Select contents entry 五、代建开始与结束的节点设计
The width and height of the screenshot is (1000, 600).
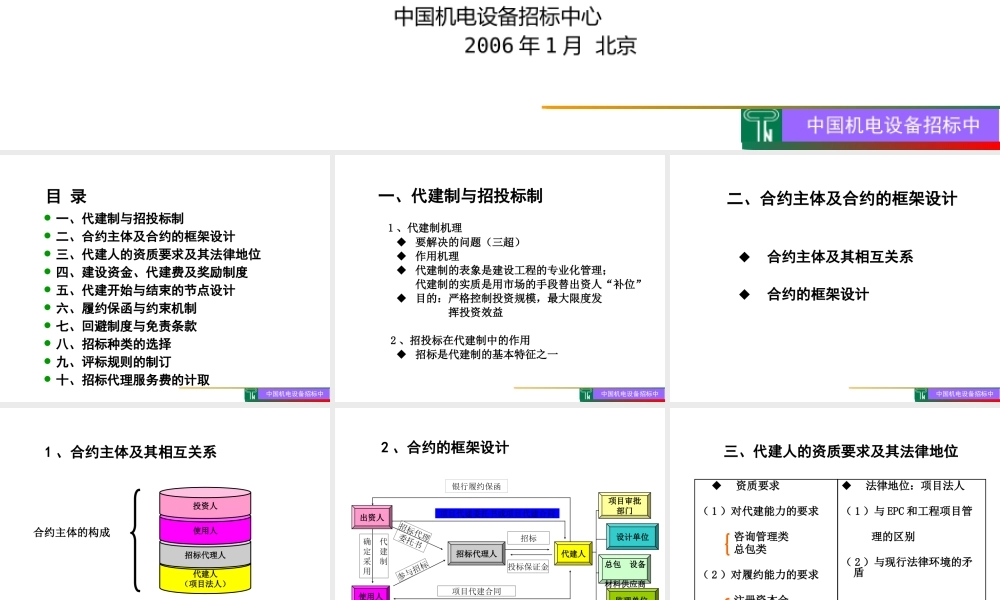145,290
